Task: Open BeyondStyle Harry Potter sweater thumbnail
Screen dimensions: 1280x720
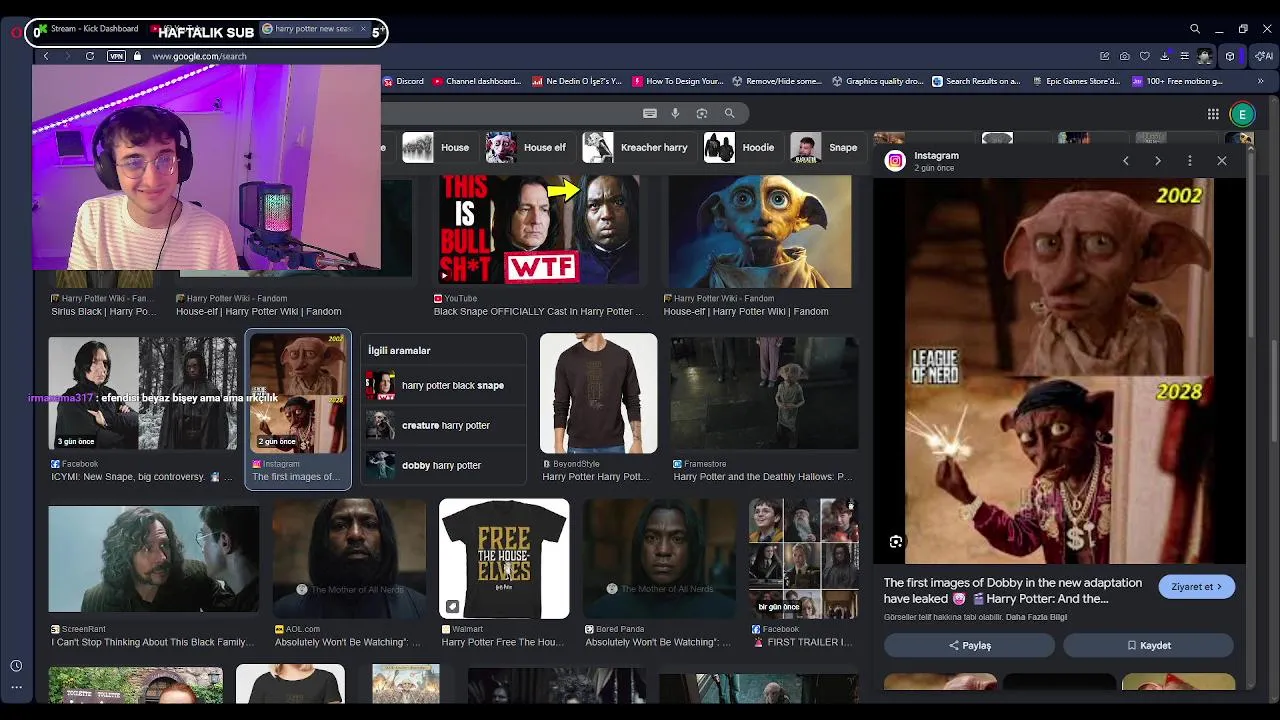Action: click(598, 394)
